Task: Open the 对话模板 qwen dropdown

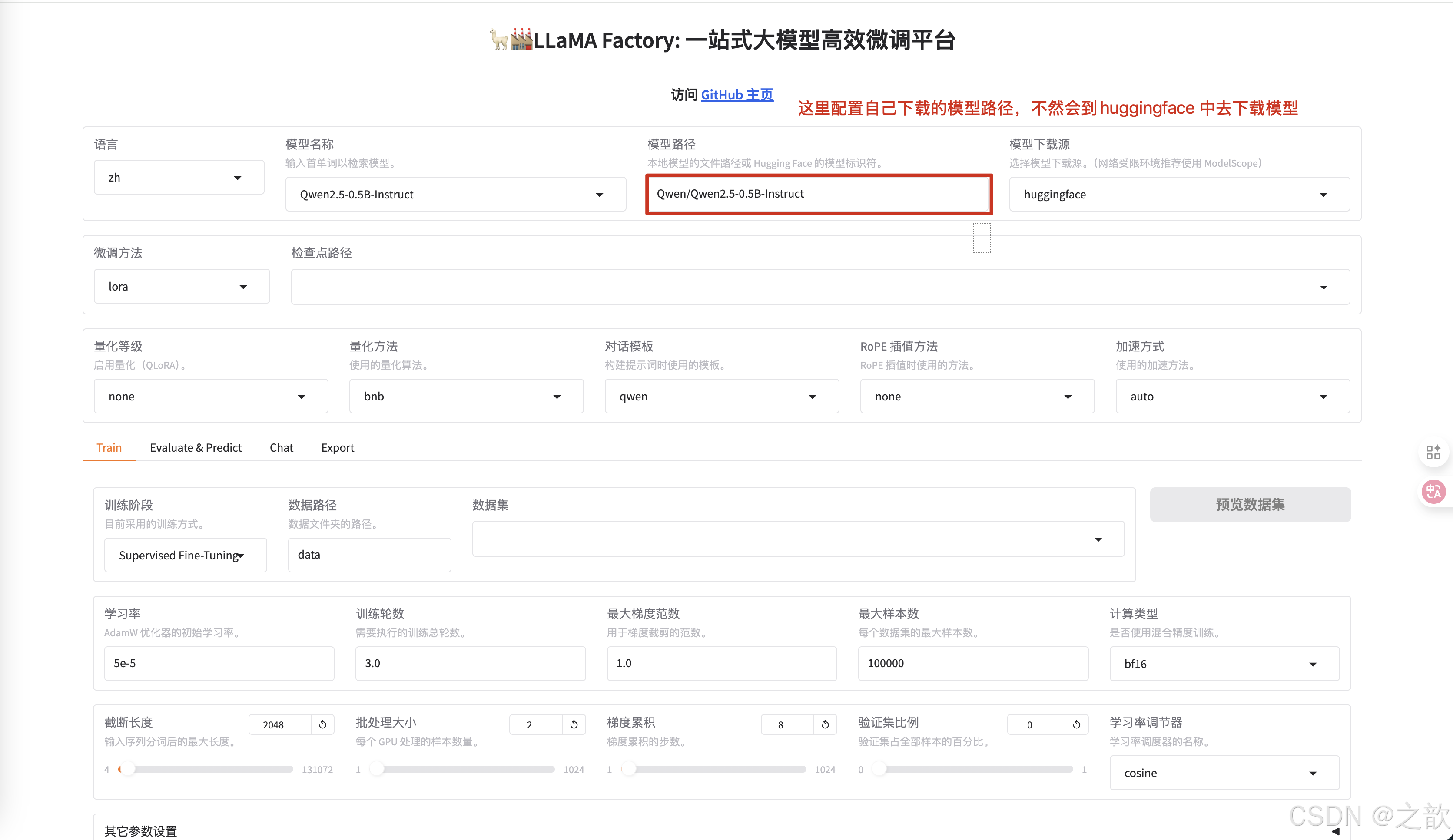Action: [722, 396]
